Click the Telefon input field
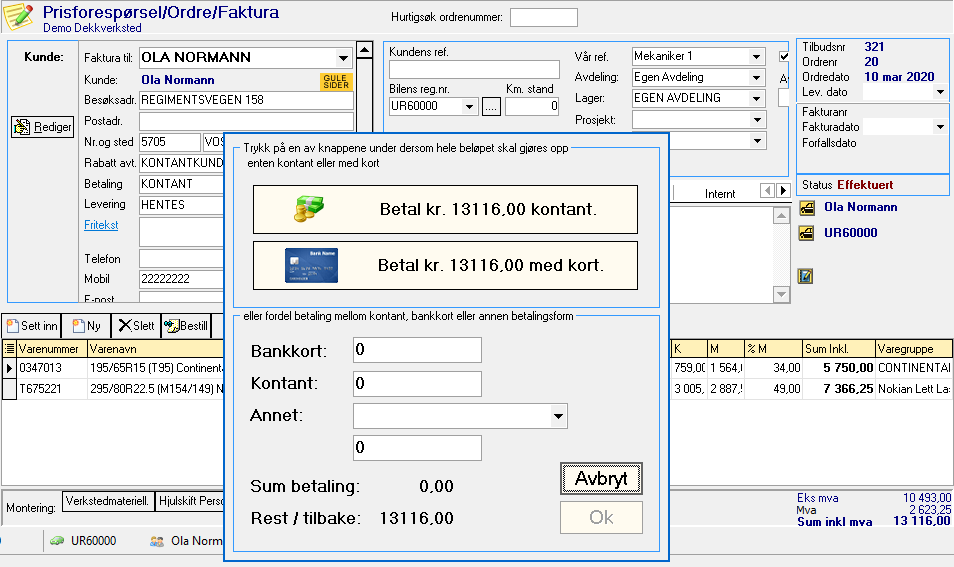This screenshot has height=567, width=954. point(181,259)
